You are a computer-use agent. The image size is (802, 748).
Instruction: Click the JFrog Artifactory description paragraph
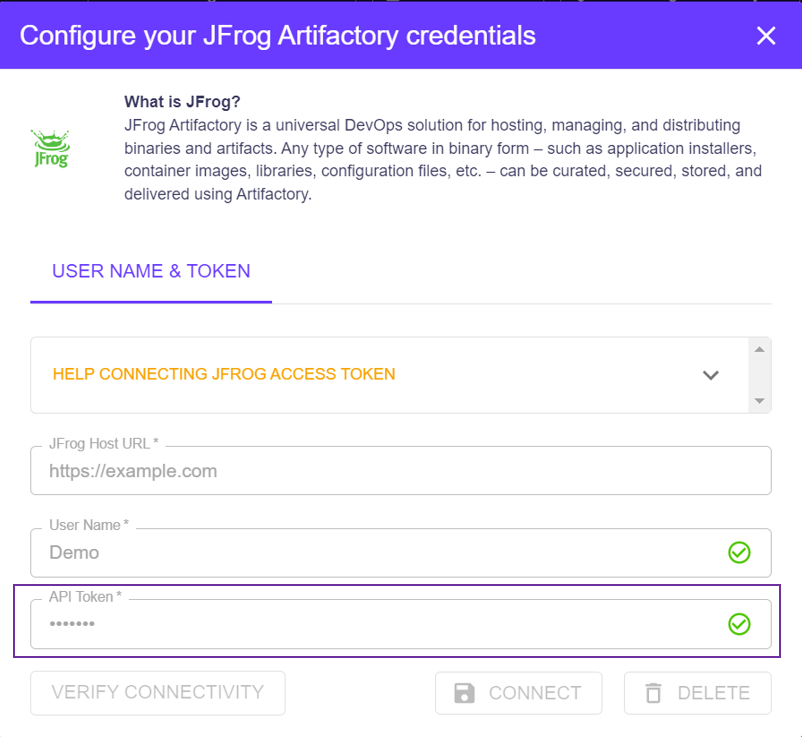(x=443, y=160)
